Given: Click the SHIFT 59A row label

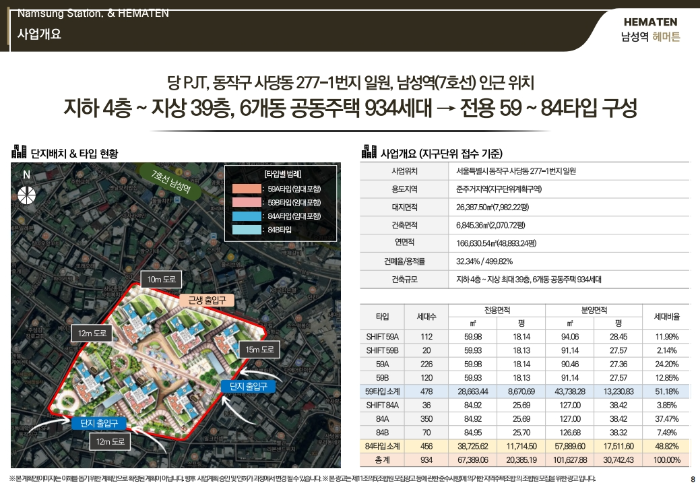Looking at the screenshot, I should (x=382, y=337).
